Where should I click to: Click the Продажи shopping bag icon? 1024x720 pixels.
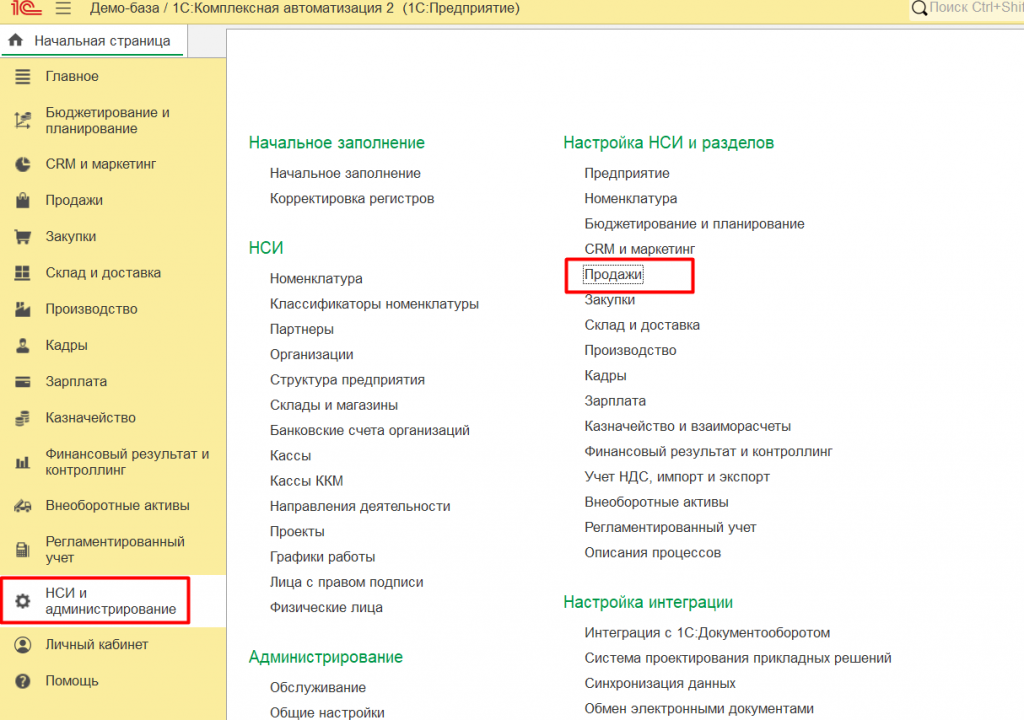point(23,200)
